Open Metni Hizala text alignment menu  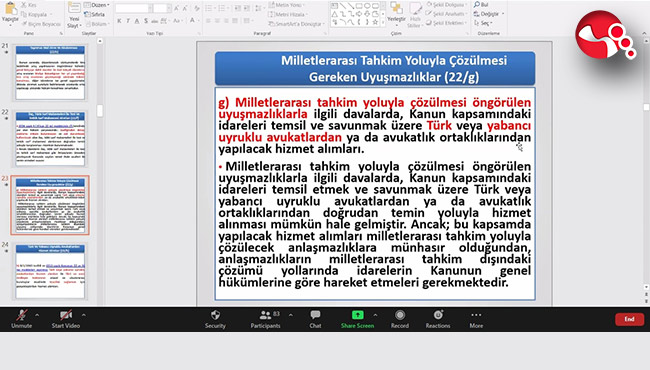pyautogui.click(x=287, y=15)
